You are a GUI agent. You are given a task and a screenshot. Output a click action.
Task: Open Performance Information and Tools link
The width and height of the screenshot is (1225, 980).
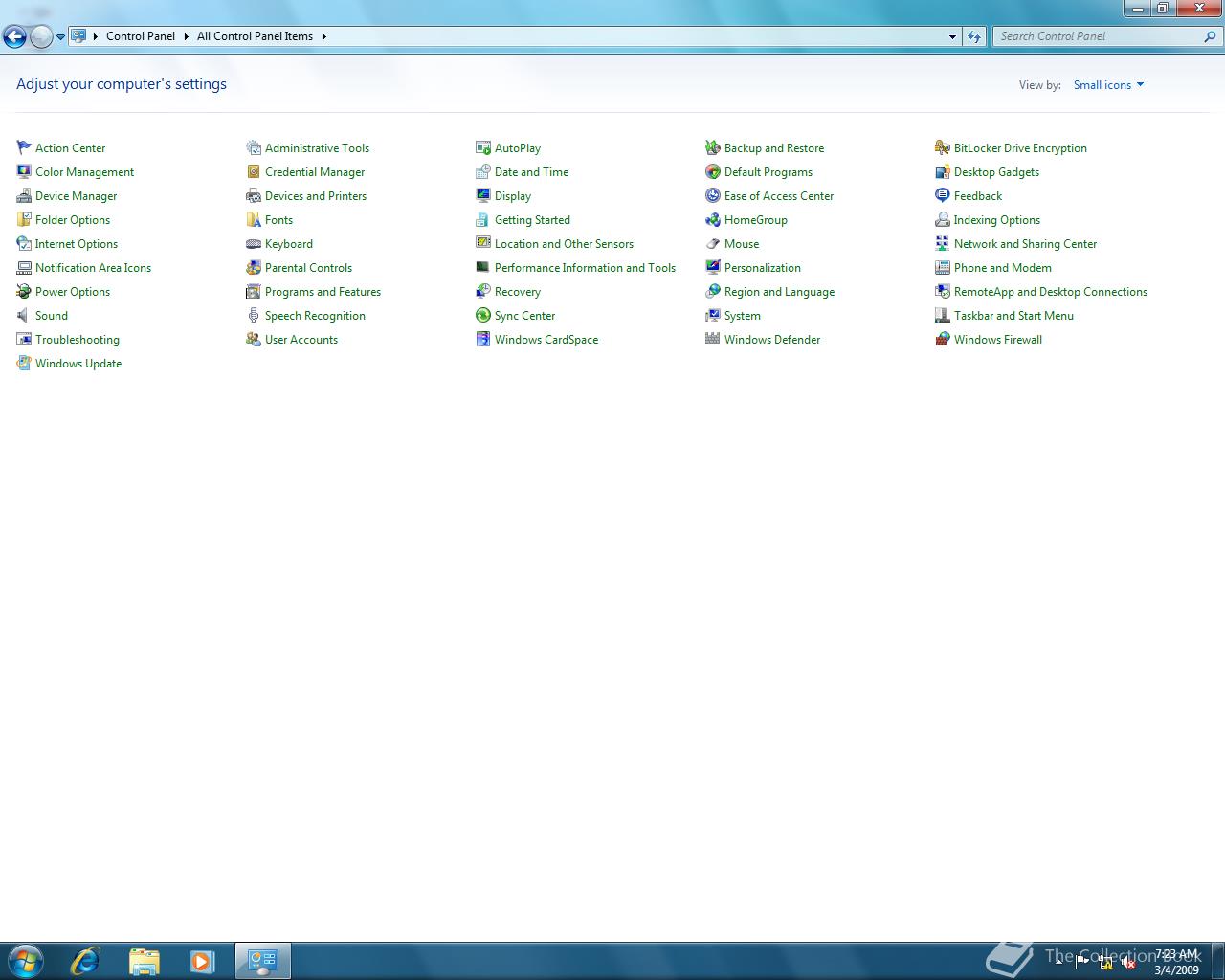pyautogui.click(x=585, y=268)
